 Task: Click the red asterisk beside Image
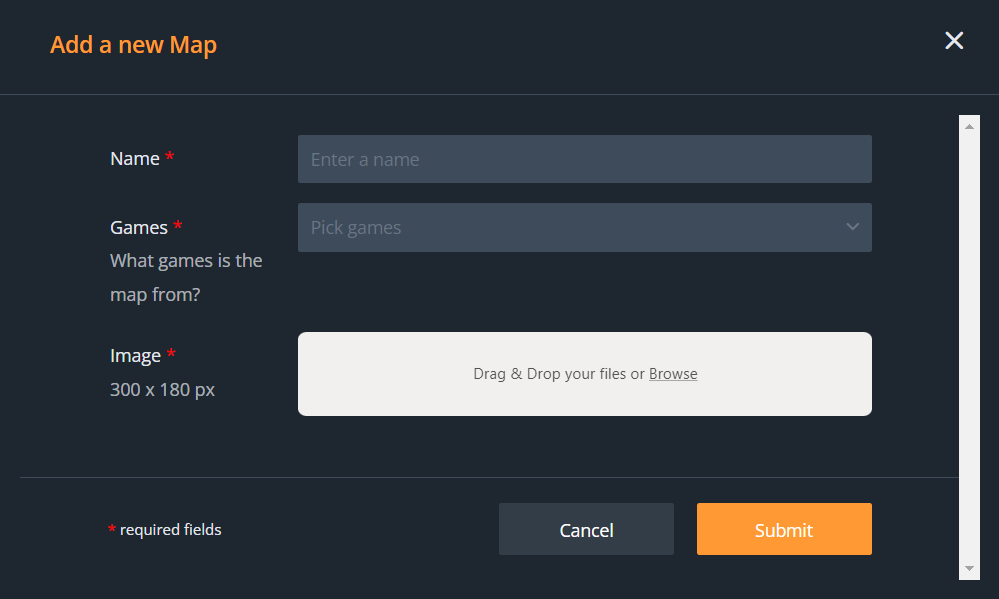click(171, 355)
